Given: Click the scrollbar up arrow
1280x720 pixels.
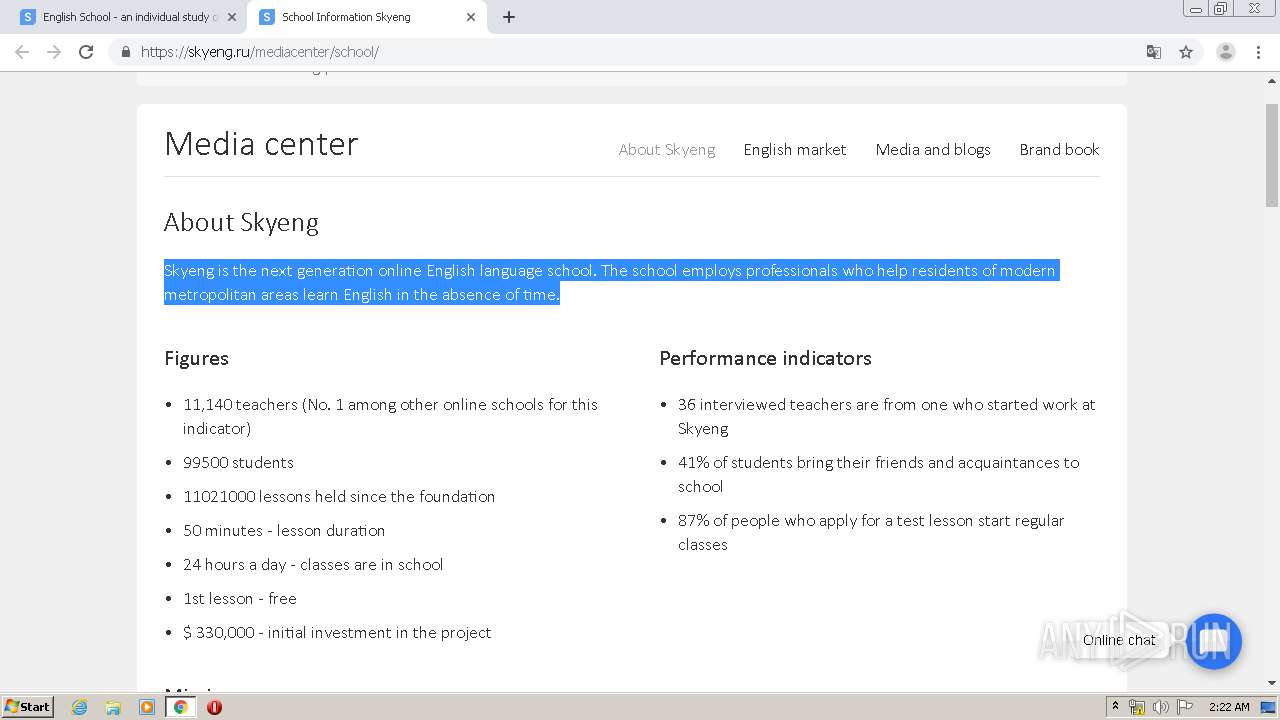Looking at the screenshot, I should (1272, 79).
